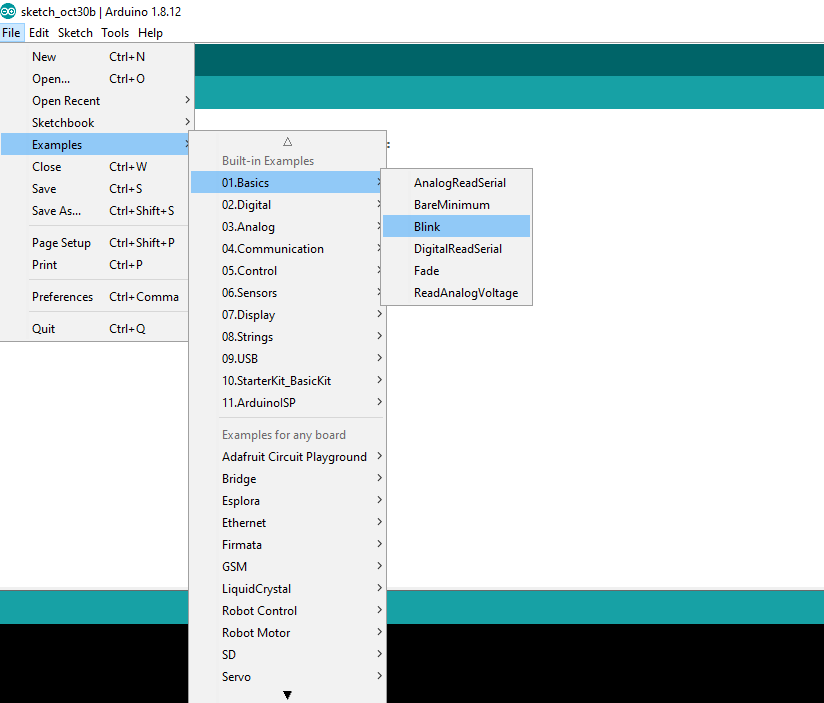
Task: Expand the GSM library examples
Action: [x=287, y=567]
